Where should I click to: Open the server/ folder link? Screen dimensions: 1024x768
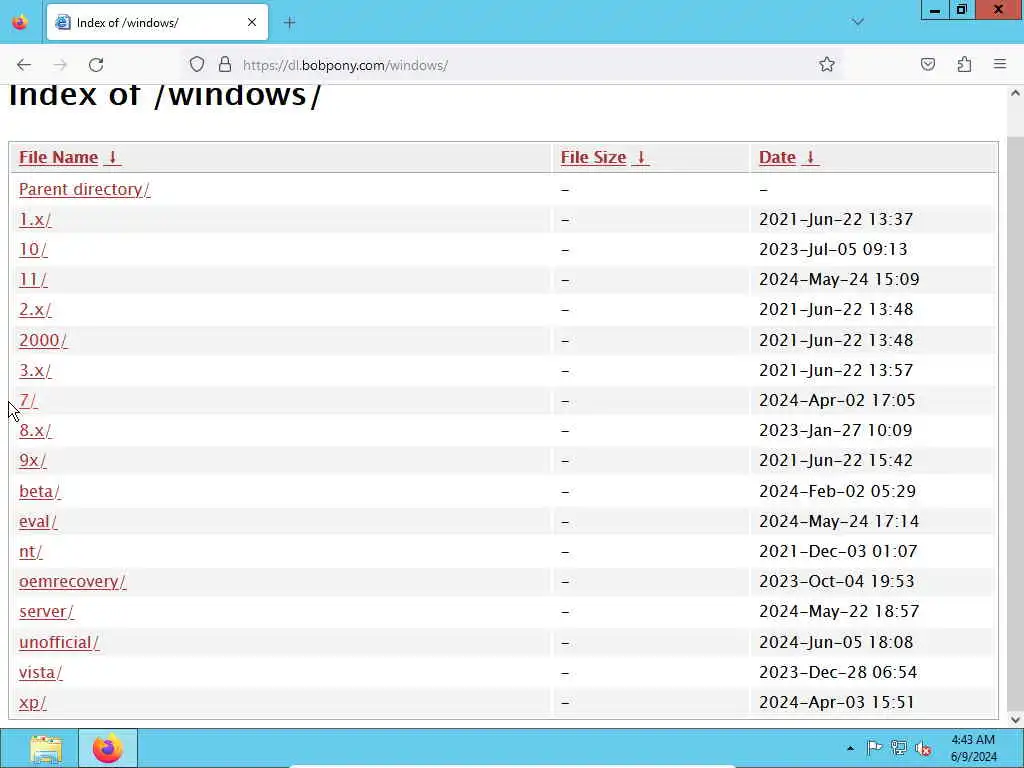[x=46, y=611]
